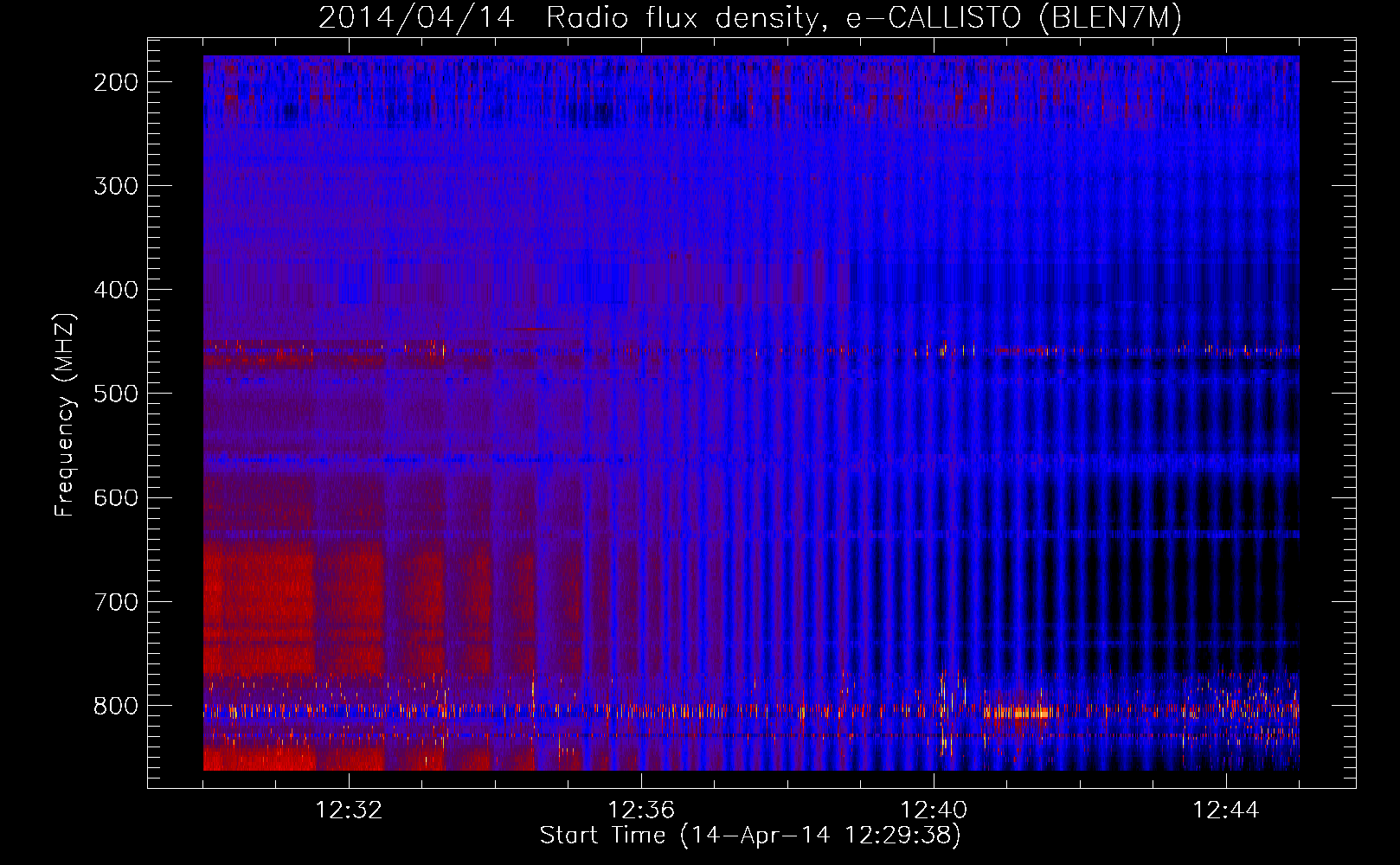Click the 12:44 time tick label
Viewport: 1400px width, 865px height.
point(1226,810)
